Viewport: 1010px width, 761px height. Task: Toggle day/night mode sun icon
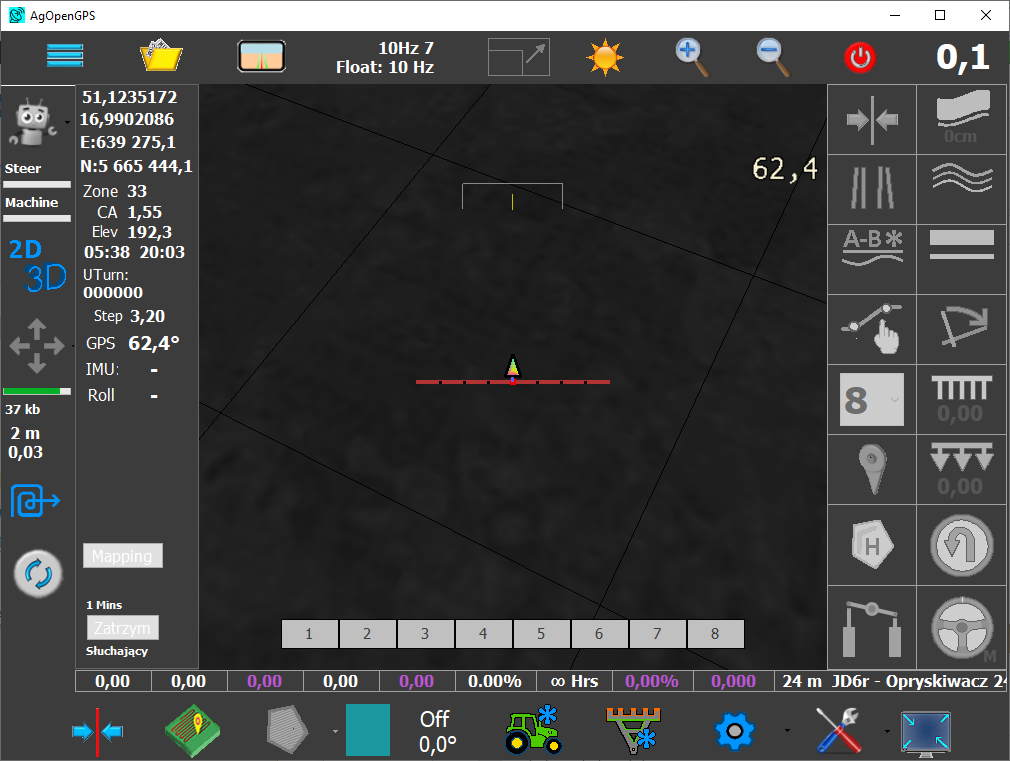pos(604,57)
